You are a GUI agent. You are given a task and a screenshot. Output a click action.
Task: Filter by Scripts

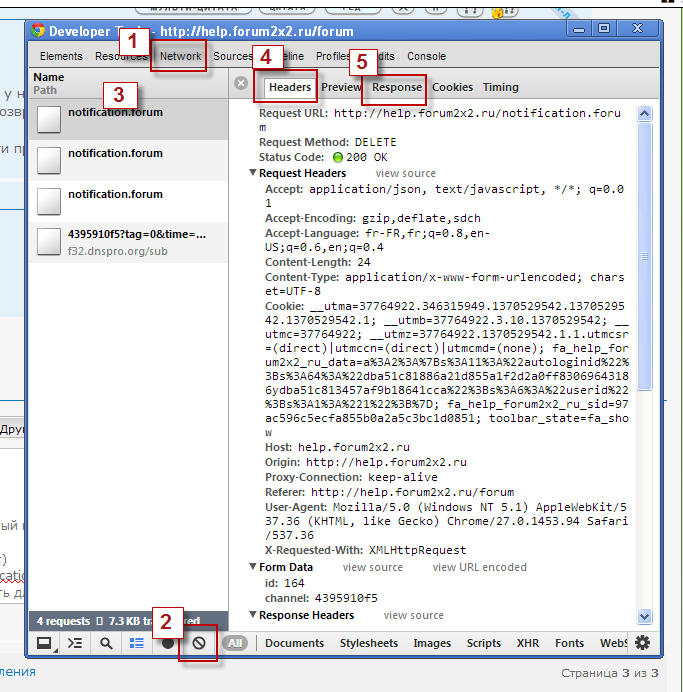coord(484,643)
